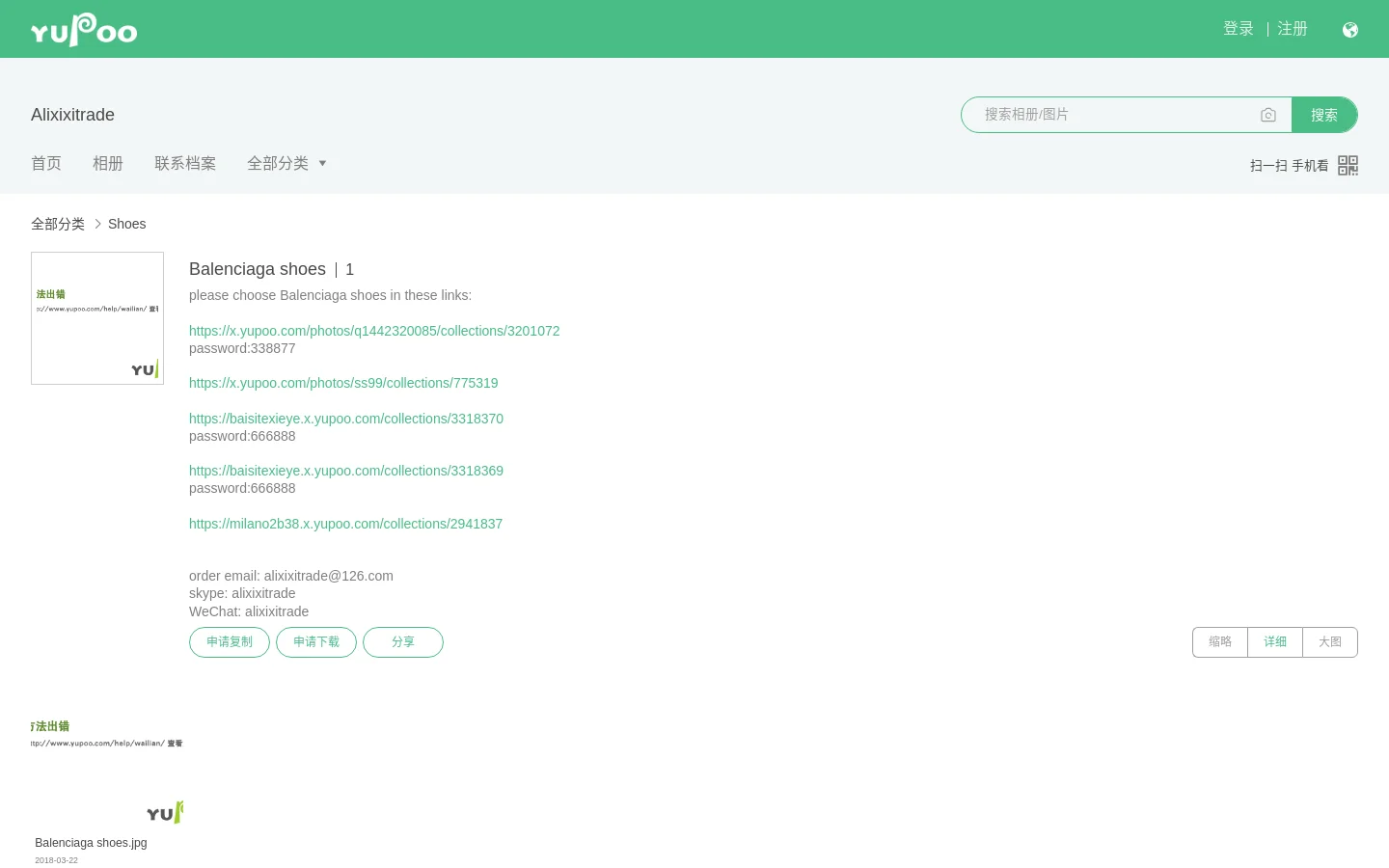Click 全部分类 in the breadcrumb
The image size is (1389, 868).
58,224
